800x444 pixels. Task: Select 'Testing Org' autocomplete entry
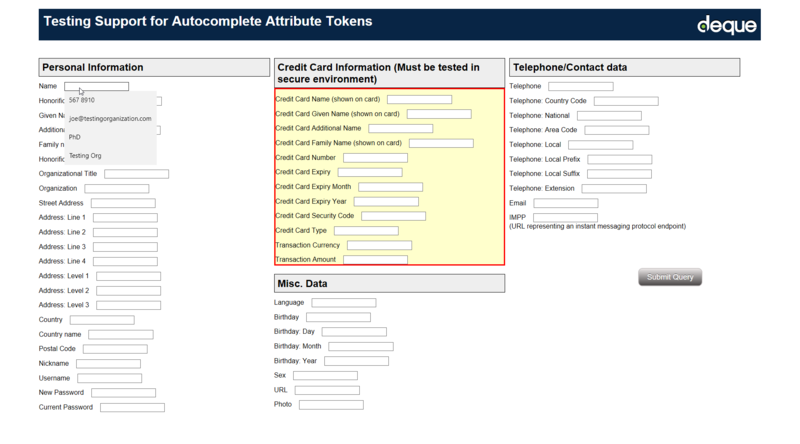click(x=85, y=155)
